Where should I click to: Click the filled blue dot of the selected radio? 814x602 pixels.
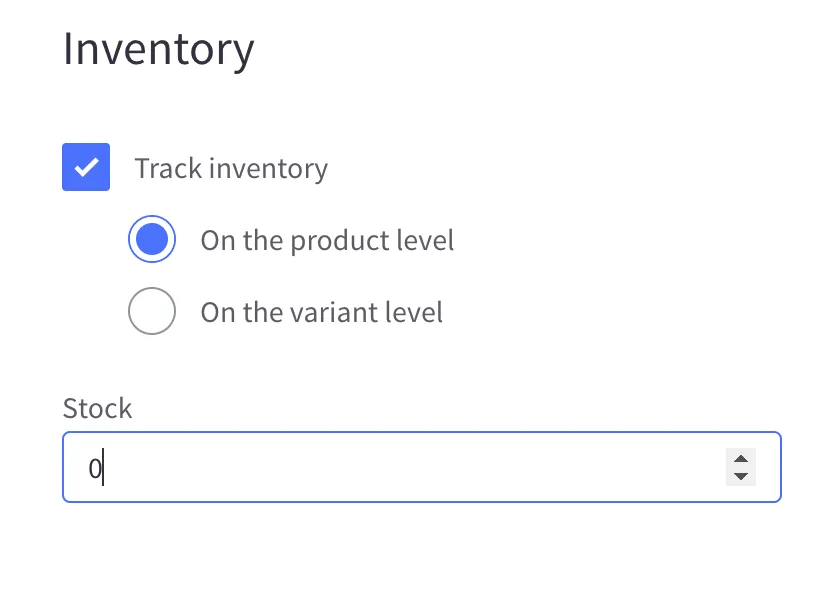pyautogui.click(x=152, y=240)
